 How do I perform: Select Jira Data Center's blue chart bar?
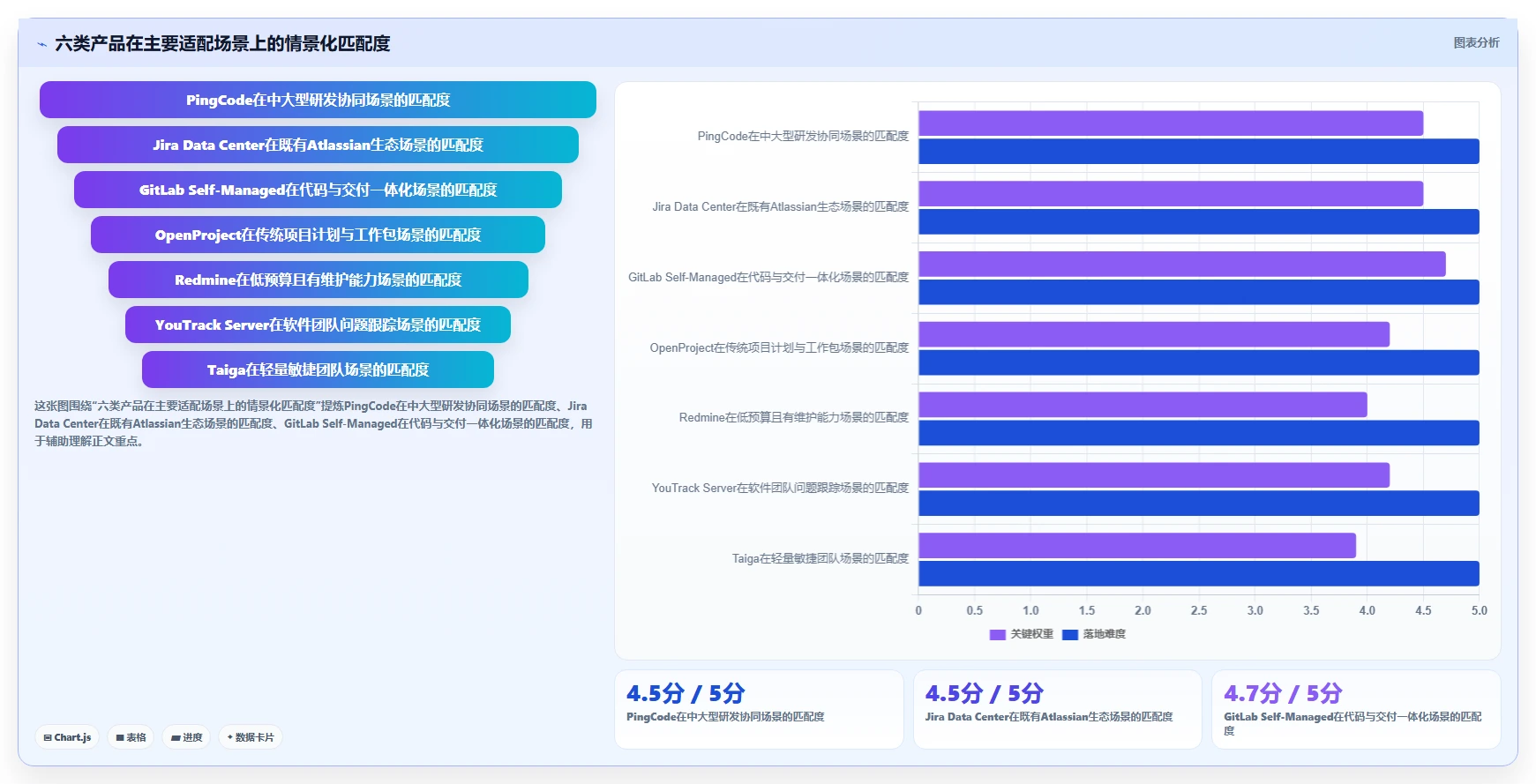coord(1199,222)
